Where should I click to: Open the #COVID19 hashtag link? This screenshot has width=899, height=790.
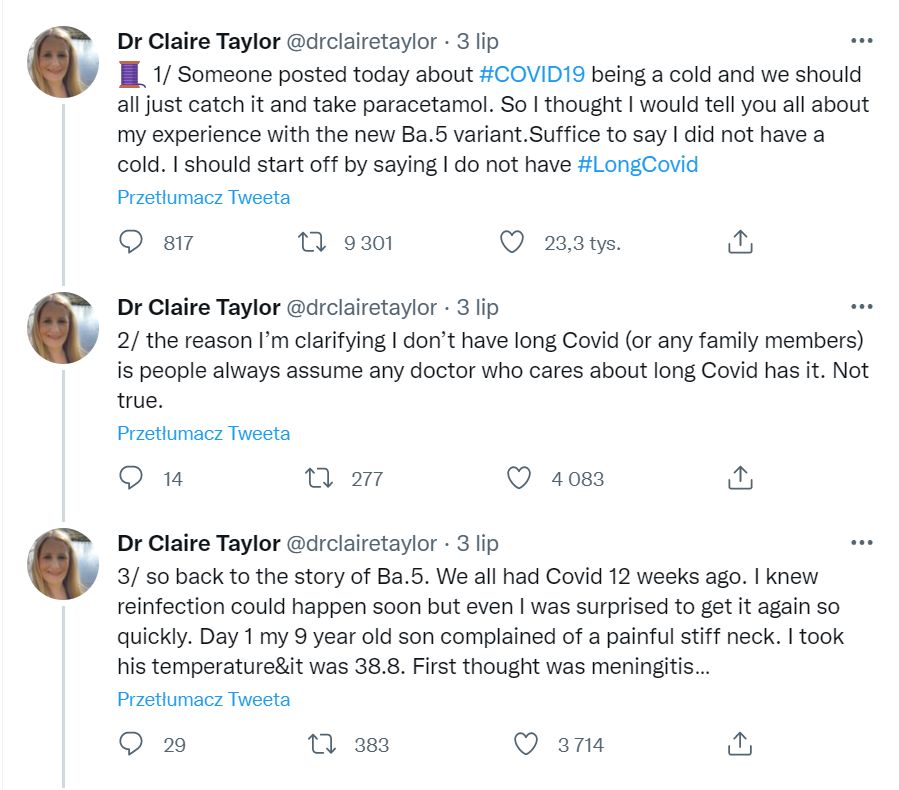[532, 75]
